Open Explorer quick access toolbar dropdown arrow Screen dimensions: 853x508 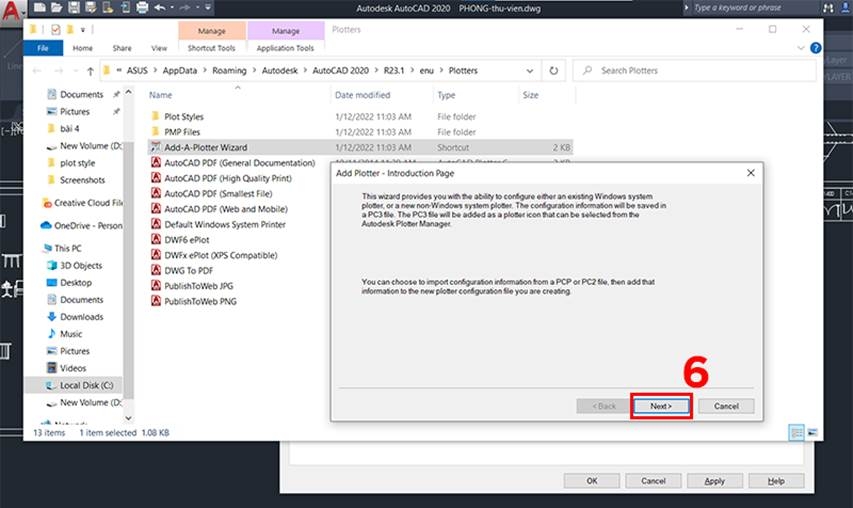[83, 30]
